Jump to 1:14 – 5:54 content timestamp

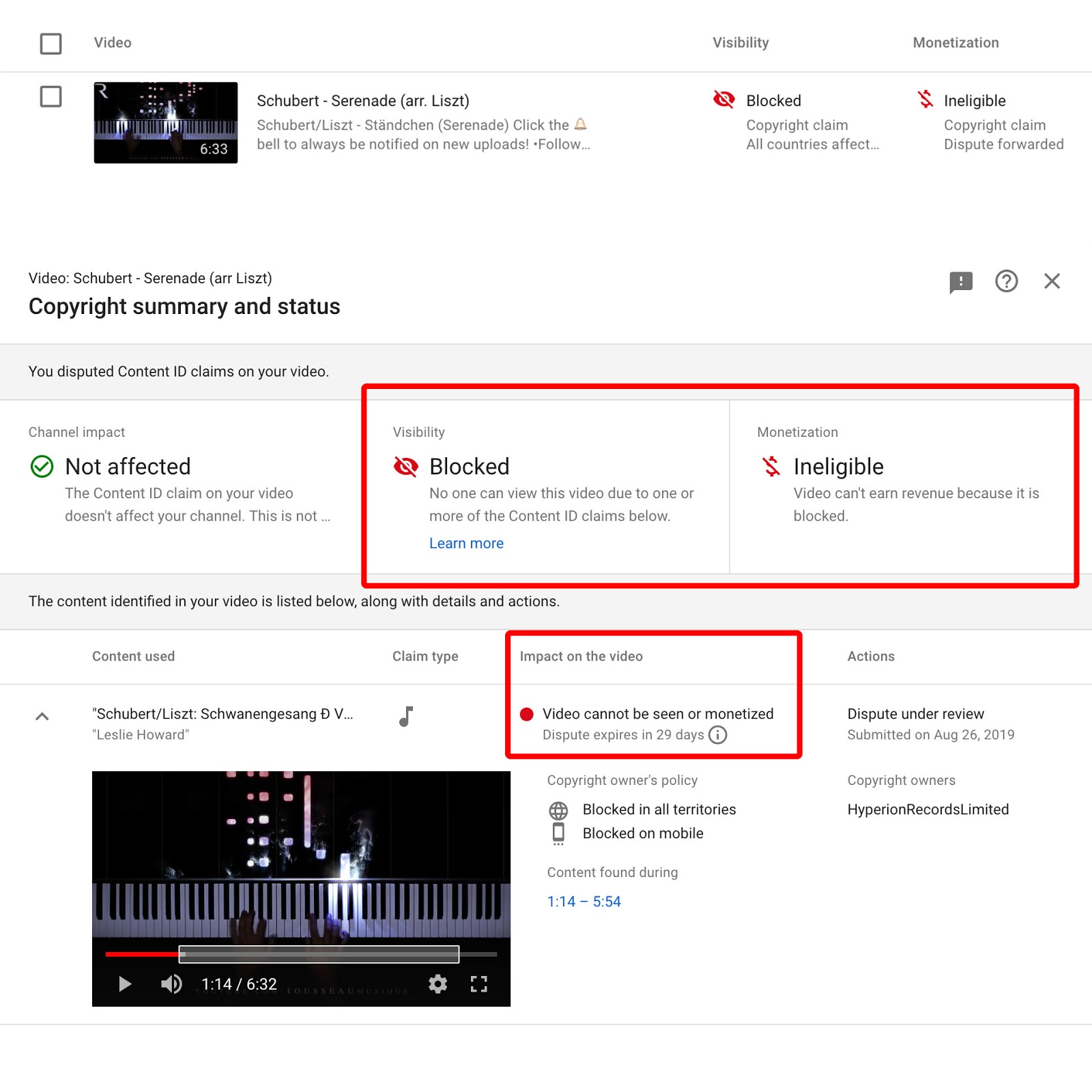pos(584,902)
